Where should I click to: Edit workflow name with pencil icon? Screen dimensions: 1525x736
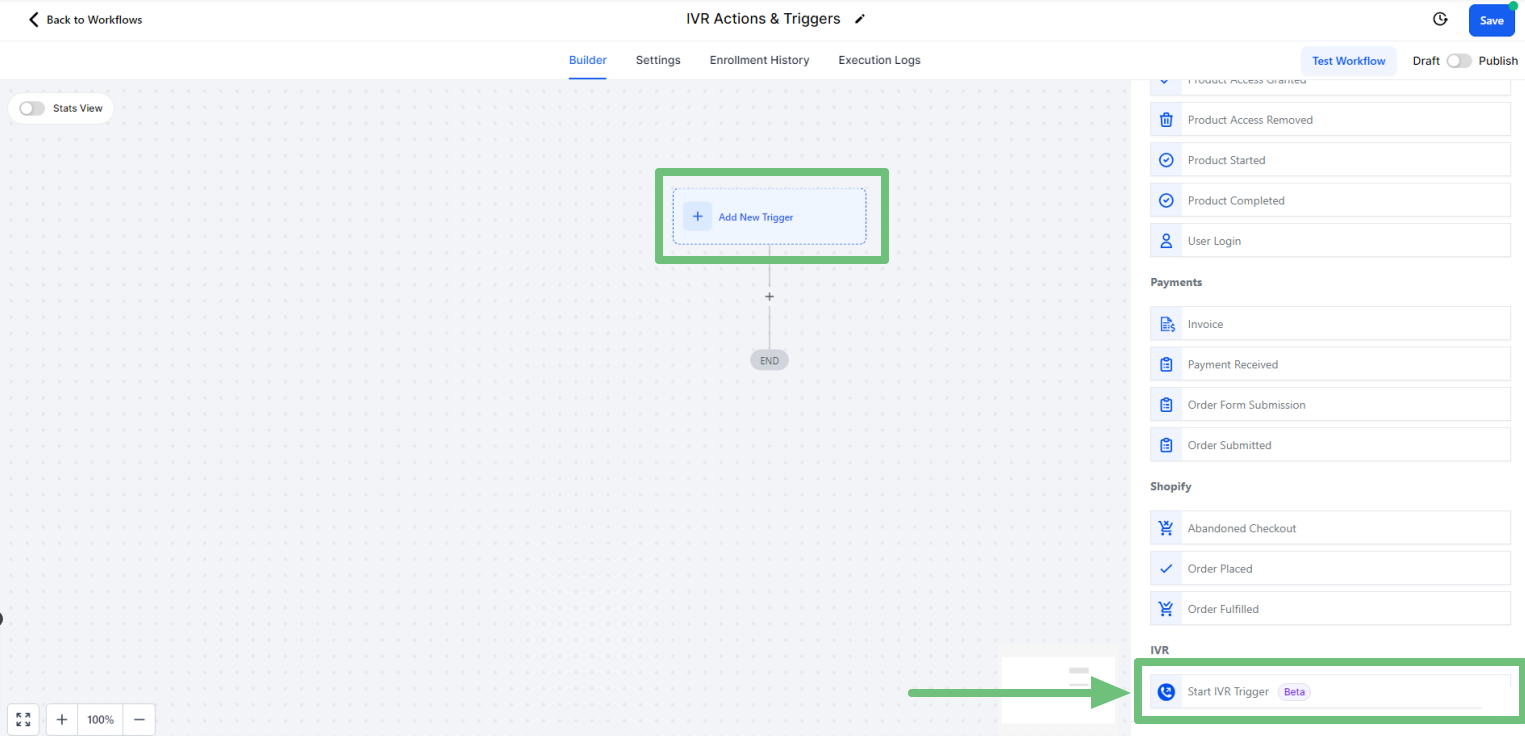point(859,19)
